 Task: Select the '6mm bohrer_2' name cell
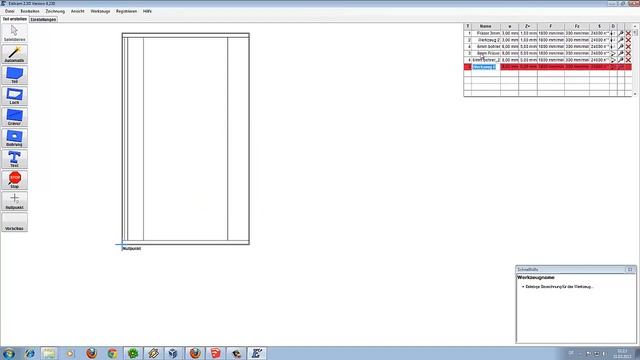[x=486, y=60]
